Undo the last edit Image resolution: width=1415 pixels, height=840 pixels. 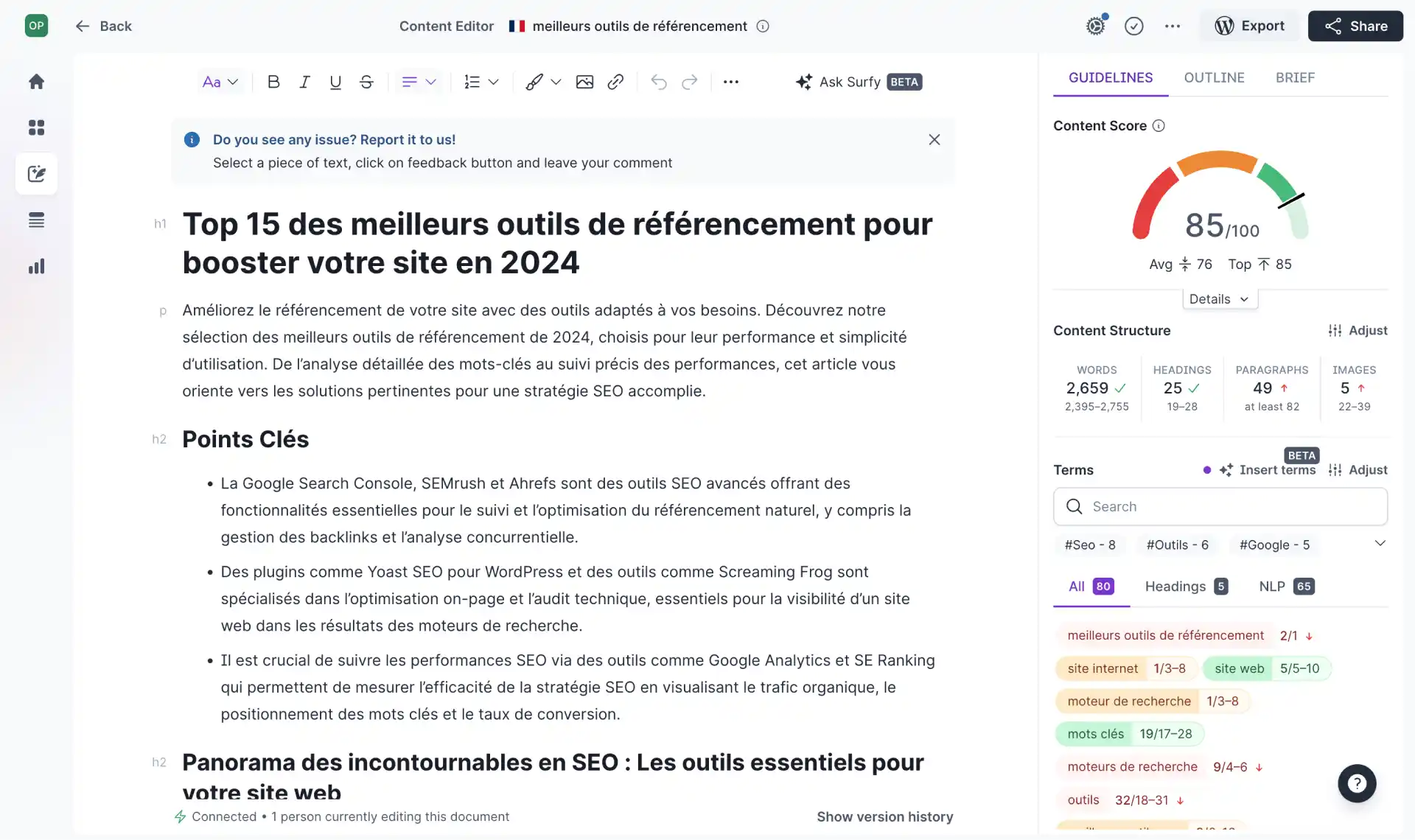[659, 82]
